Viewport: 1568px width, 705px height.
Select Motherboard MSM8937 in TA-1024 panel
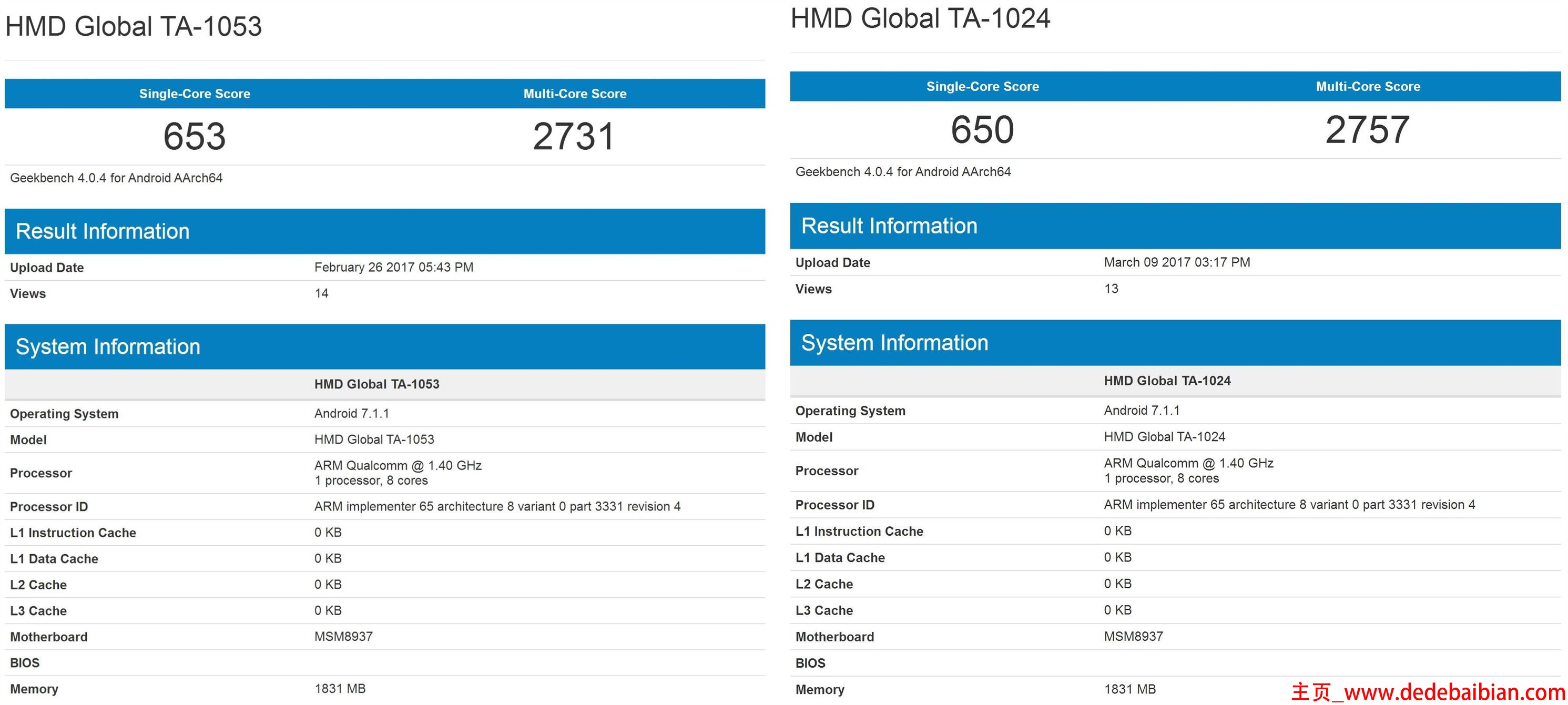point(1133,636)
